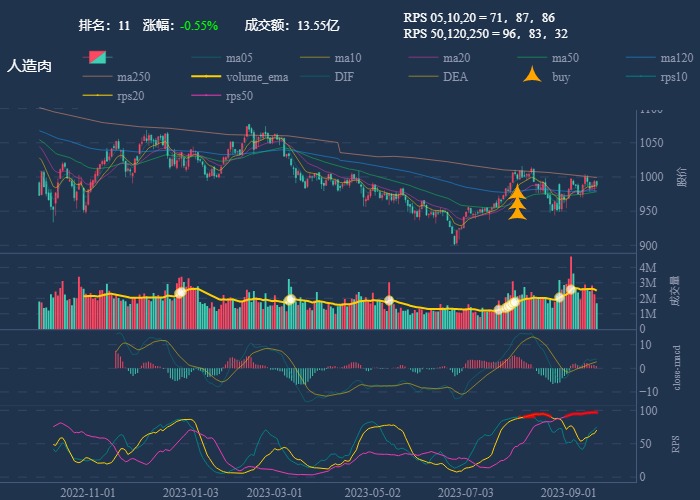Click the yellow volume_ema legend line icon
Screen dimensions: 700x500
(206, 77)
